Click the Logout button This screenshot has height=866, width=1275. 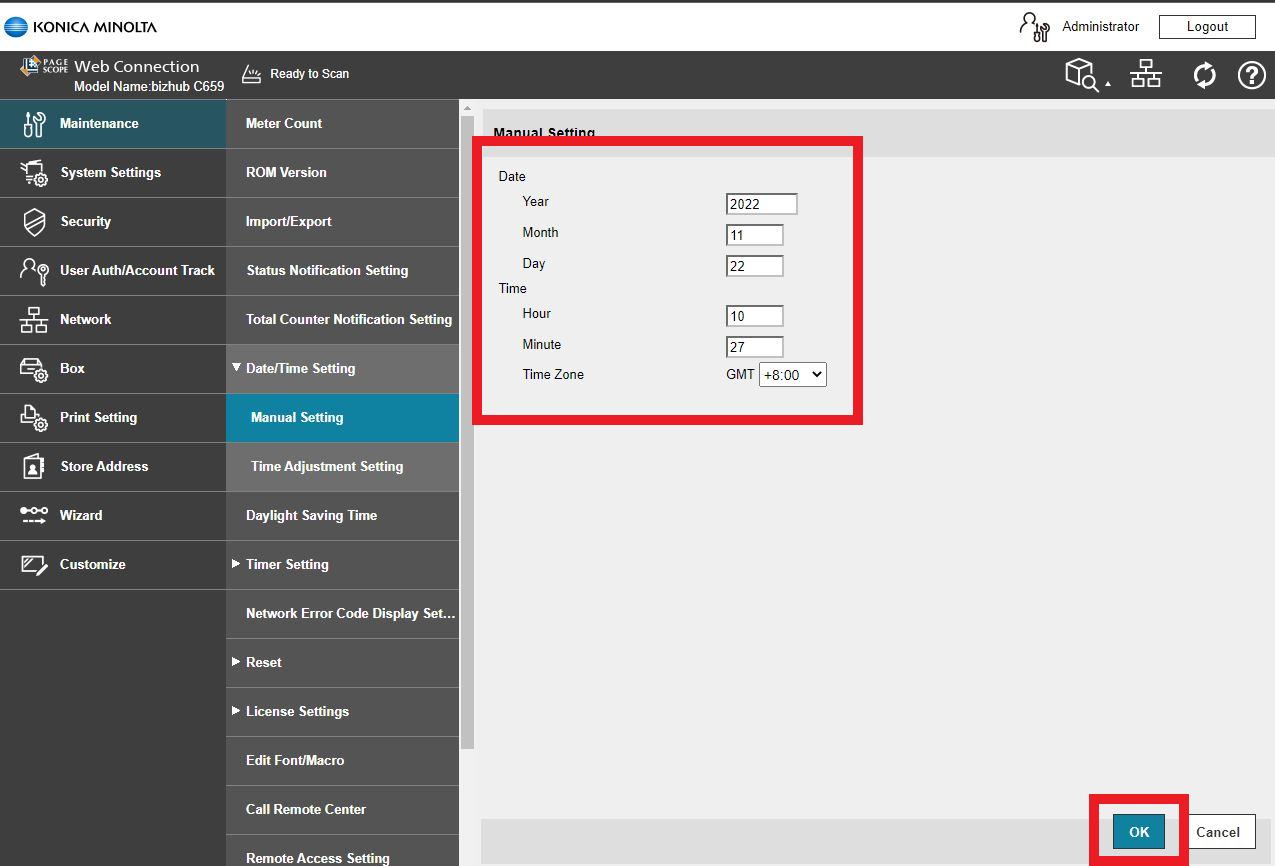coord(1207,27)
